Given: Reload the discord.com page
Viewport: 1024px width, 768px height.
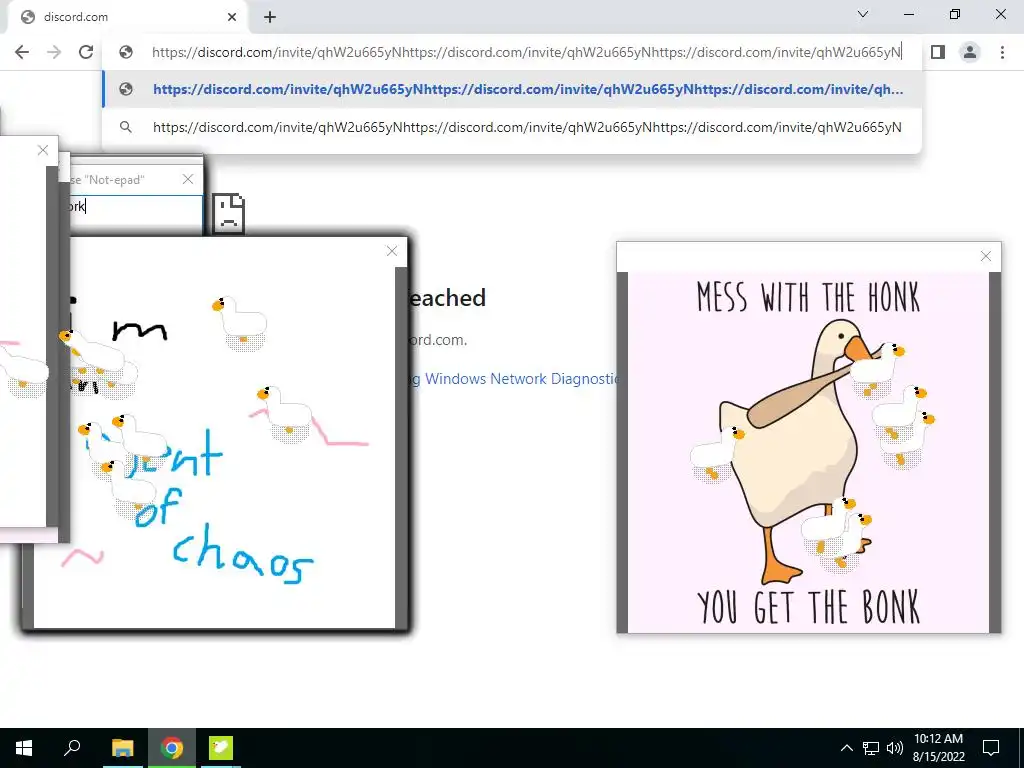Looking at the screenshot, I should [86, 52].
